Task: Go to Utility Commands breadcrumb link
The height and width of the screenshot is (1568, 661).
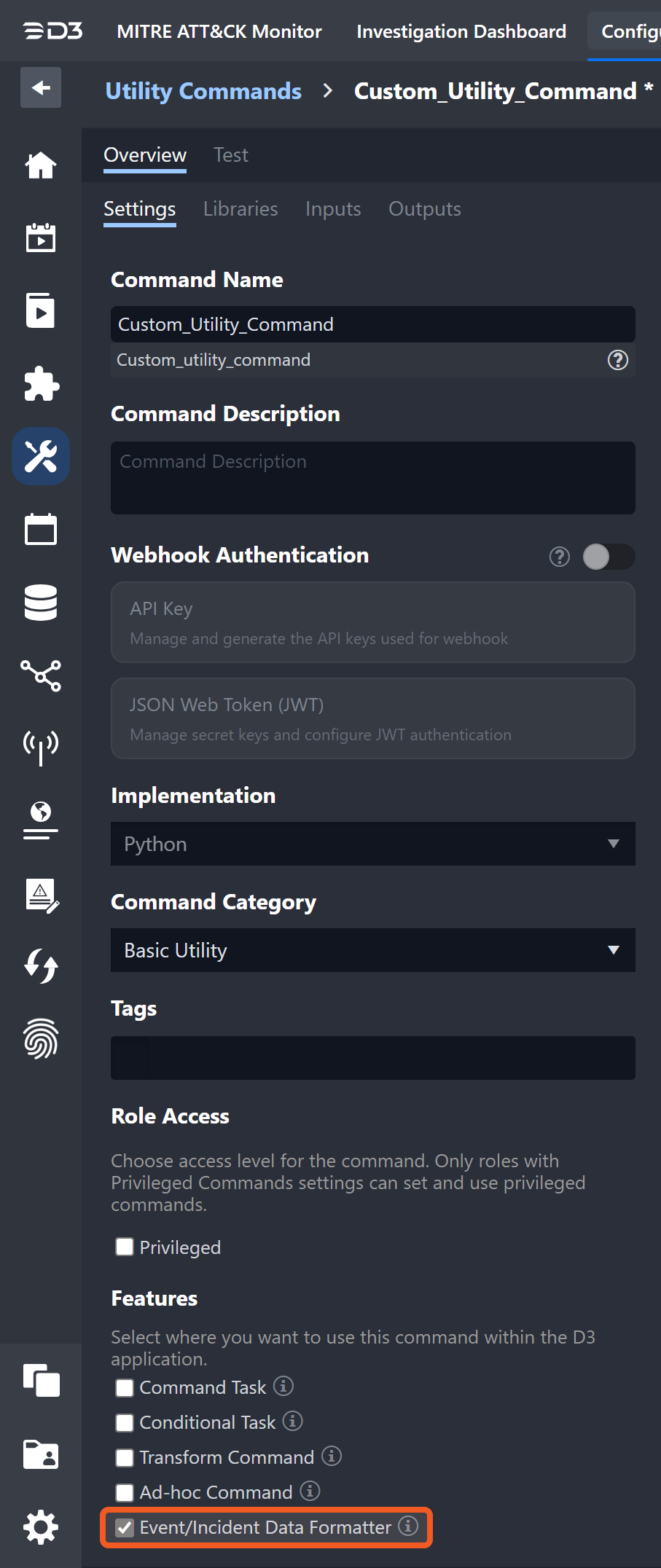Action: [x=203, y=91]
